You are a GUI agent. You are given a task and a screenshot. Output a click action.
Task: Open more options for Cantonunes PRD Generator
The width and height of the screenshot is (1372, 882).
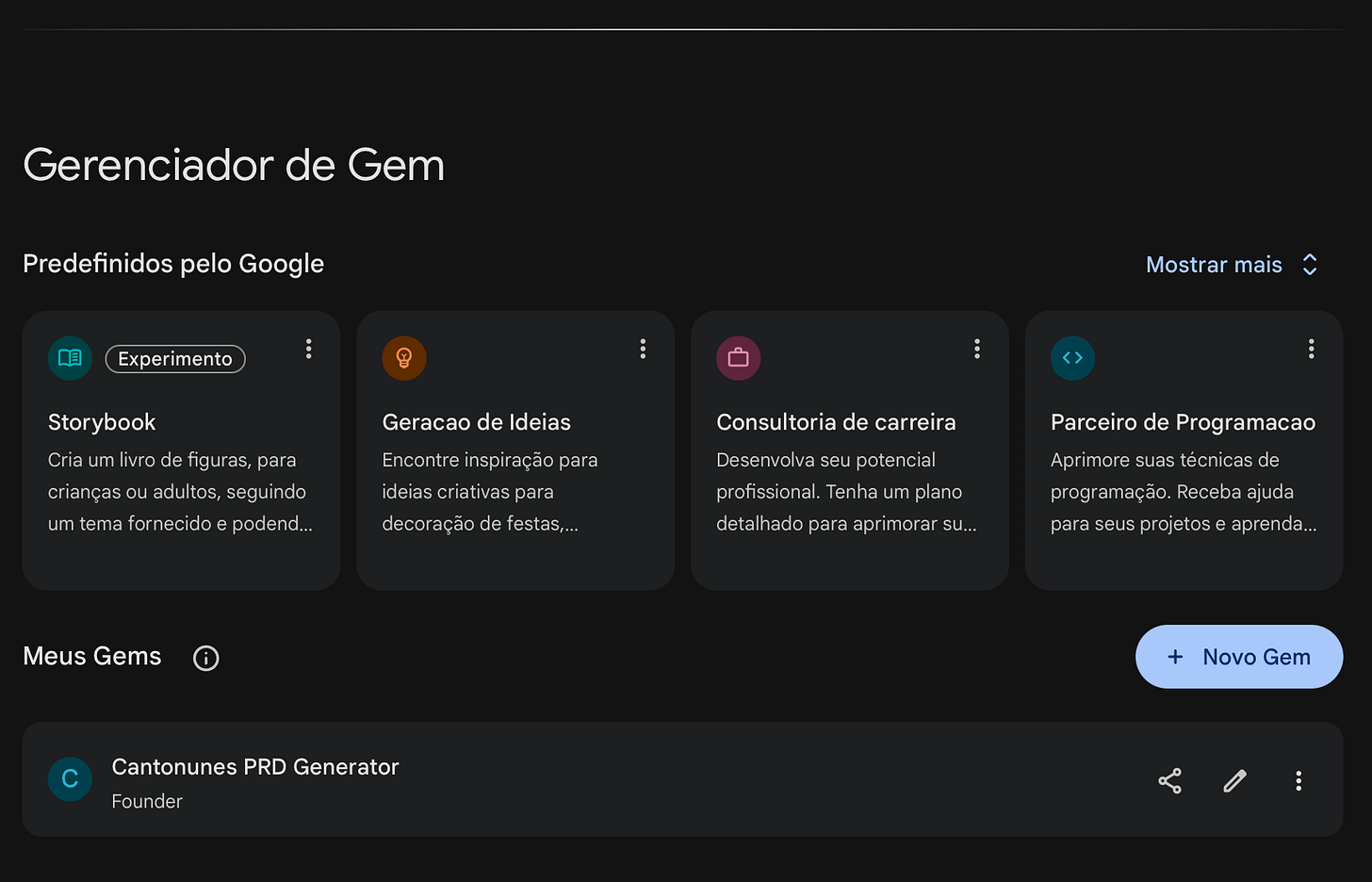(x=1298, y=780)
